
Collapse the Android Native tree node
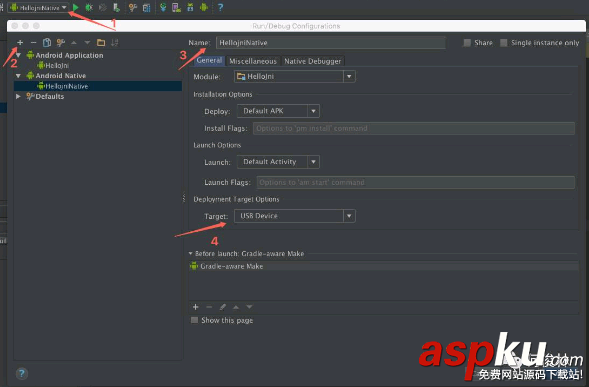[18, 76]
